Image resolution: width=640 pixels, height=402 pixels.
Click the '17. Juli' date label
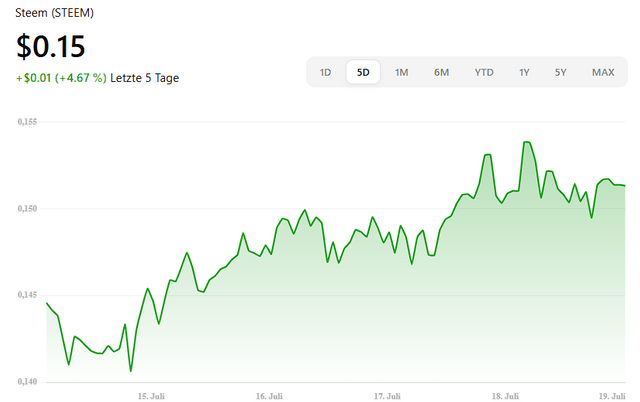click(x=387, y=396)
